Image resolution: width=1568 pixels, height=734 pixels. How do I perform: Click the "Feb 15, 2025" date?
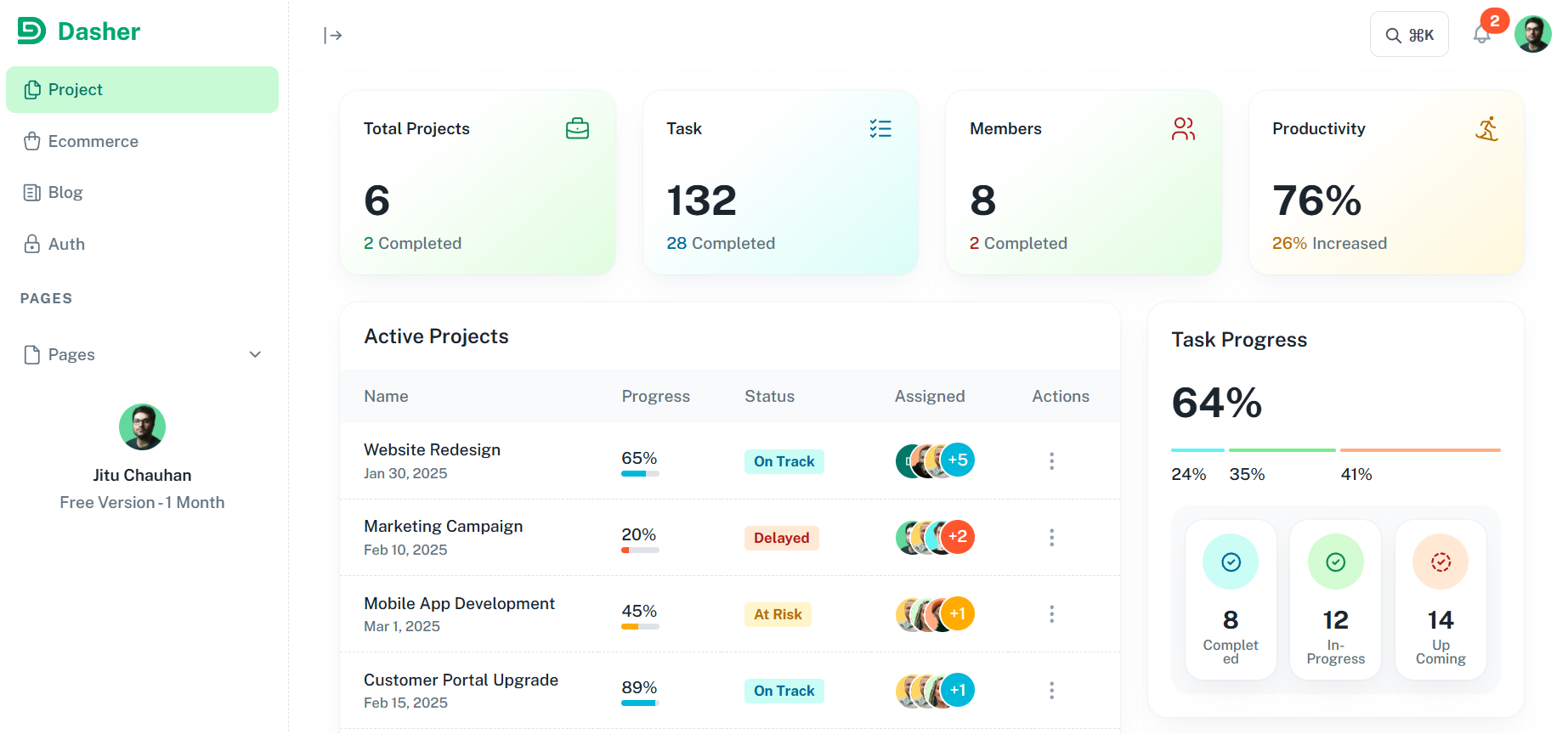click(x=405, y=703)
